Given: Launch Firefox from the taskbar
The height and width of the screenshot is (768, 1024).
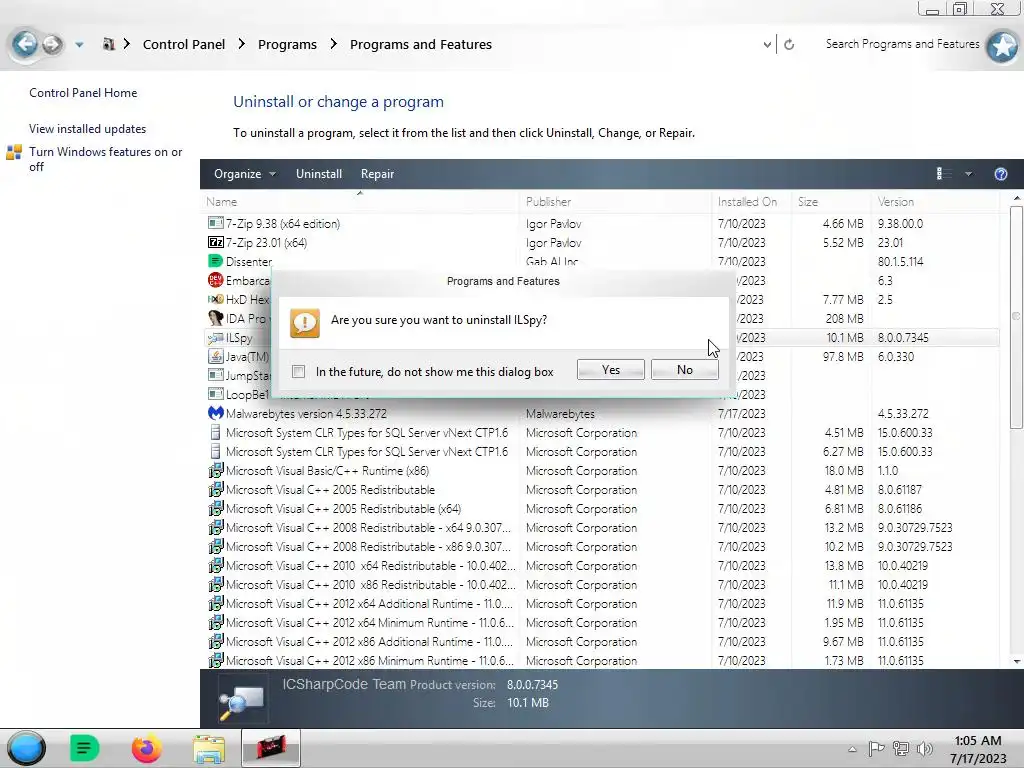Looking at the screenshot, I should [x=146, y=748].
